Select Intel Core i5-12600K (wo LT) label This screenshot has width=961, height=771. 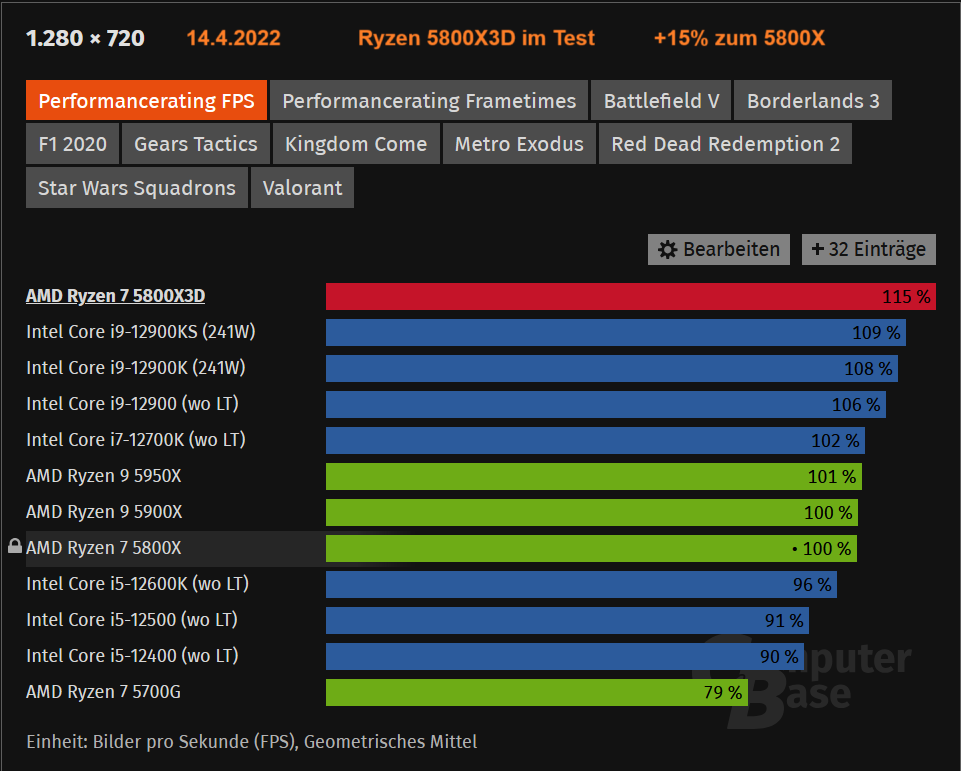click(x=137, y=584)
